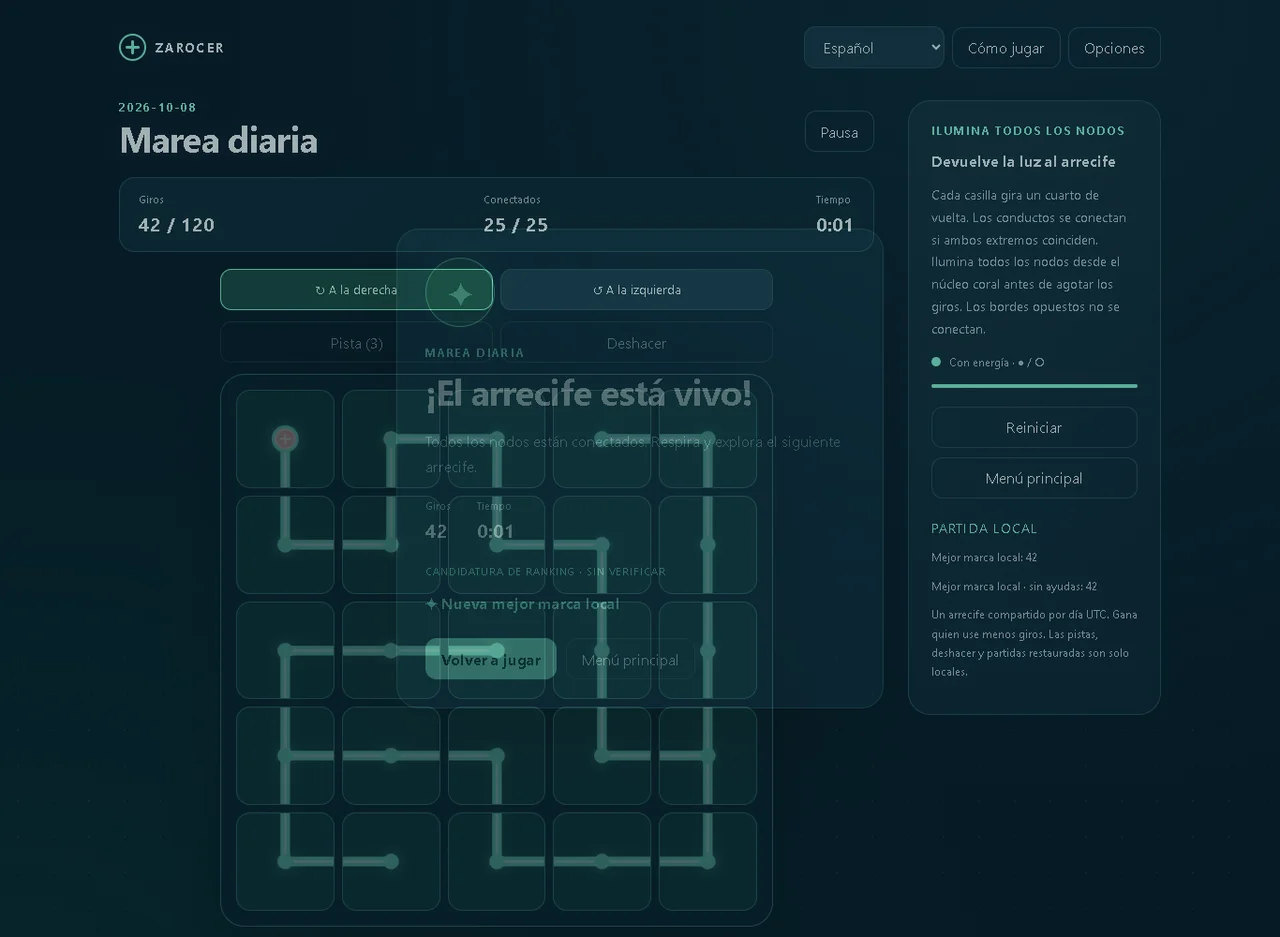1280x937 pixels.
Task: Restart the reef with Reiniciar
Action: point(1034,427)
